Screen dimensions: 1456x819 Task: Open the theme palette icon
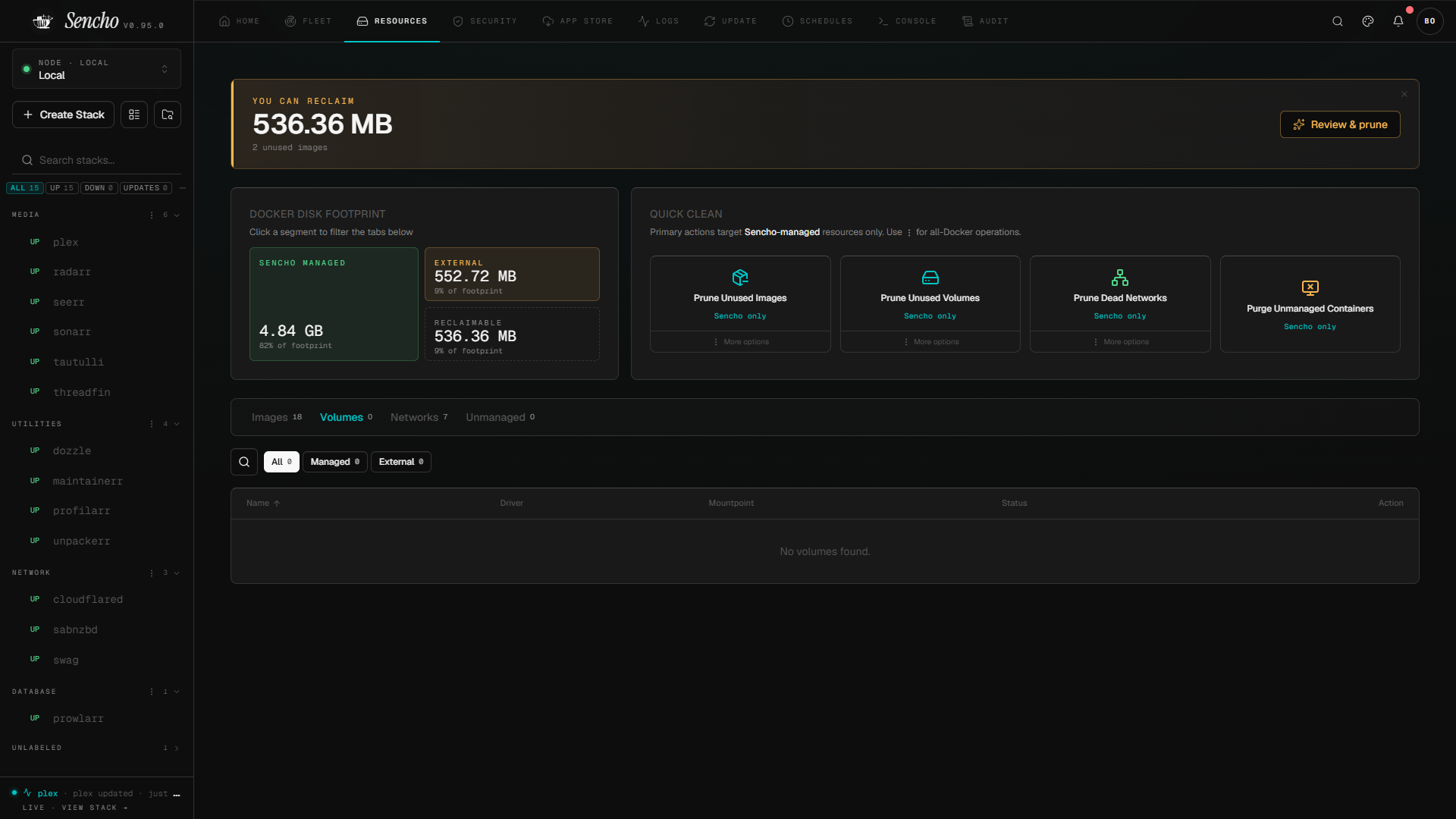pyautogui.click(x=1367, y=21)
